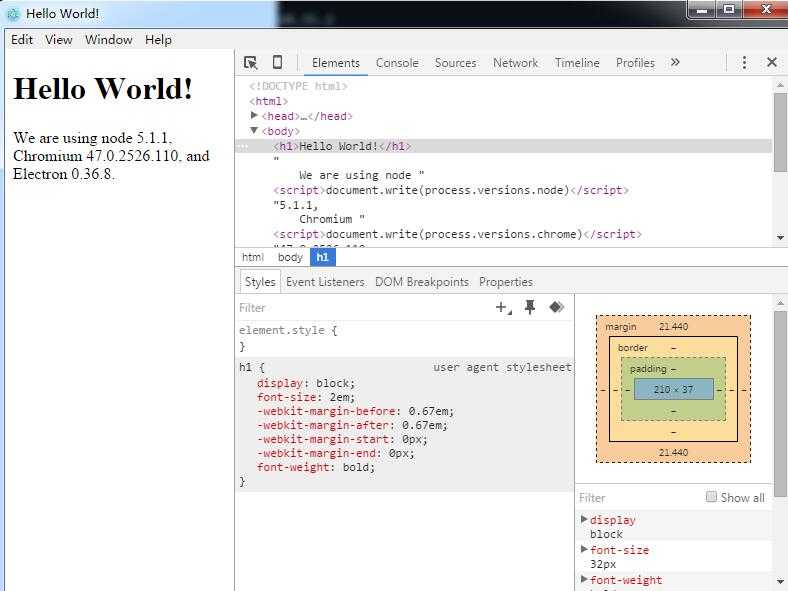The height and width of the screenshot is (591, 788).
Task: Click the font-size: 2em declaration
Action: (306, 397)
